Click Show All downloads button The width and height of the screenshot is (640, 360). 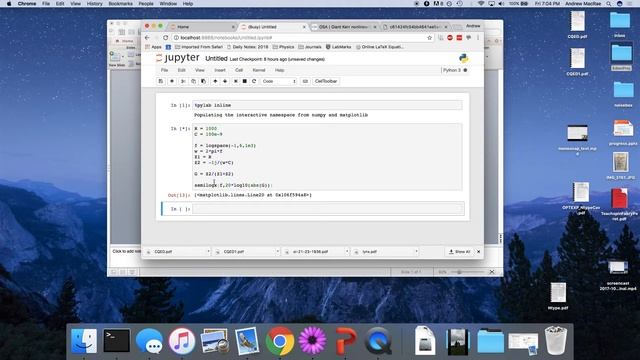tap(460, 251)
